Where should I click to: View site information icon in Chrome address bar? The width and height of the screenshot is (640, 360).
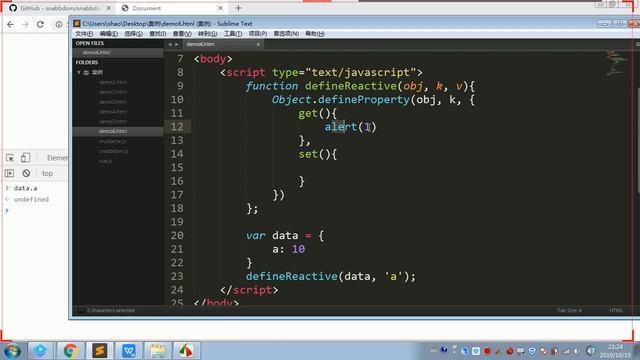point(59,24)
